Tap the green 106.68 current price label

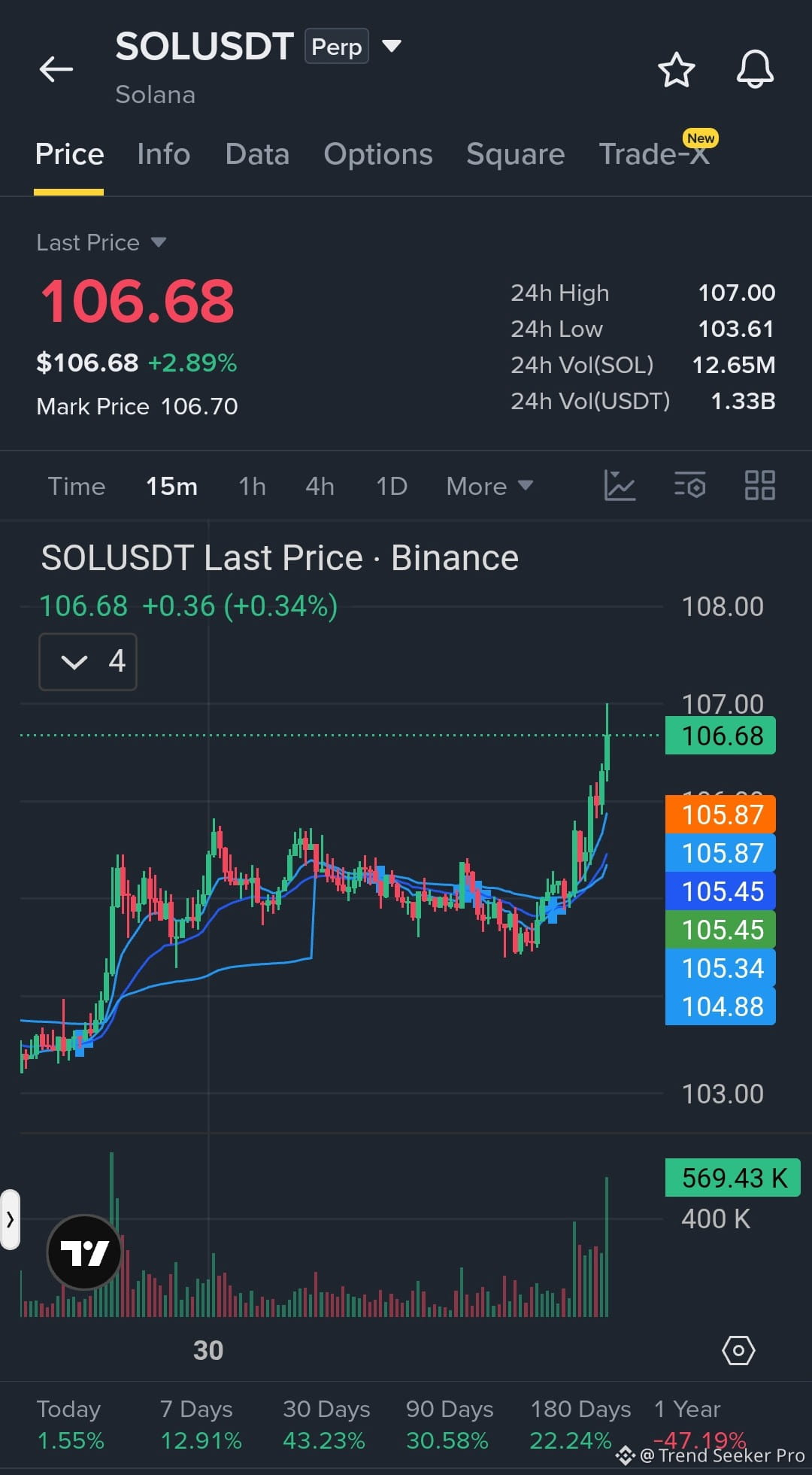[720, 736]
